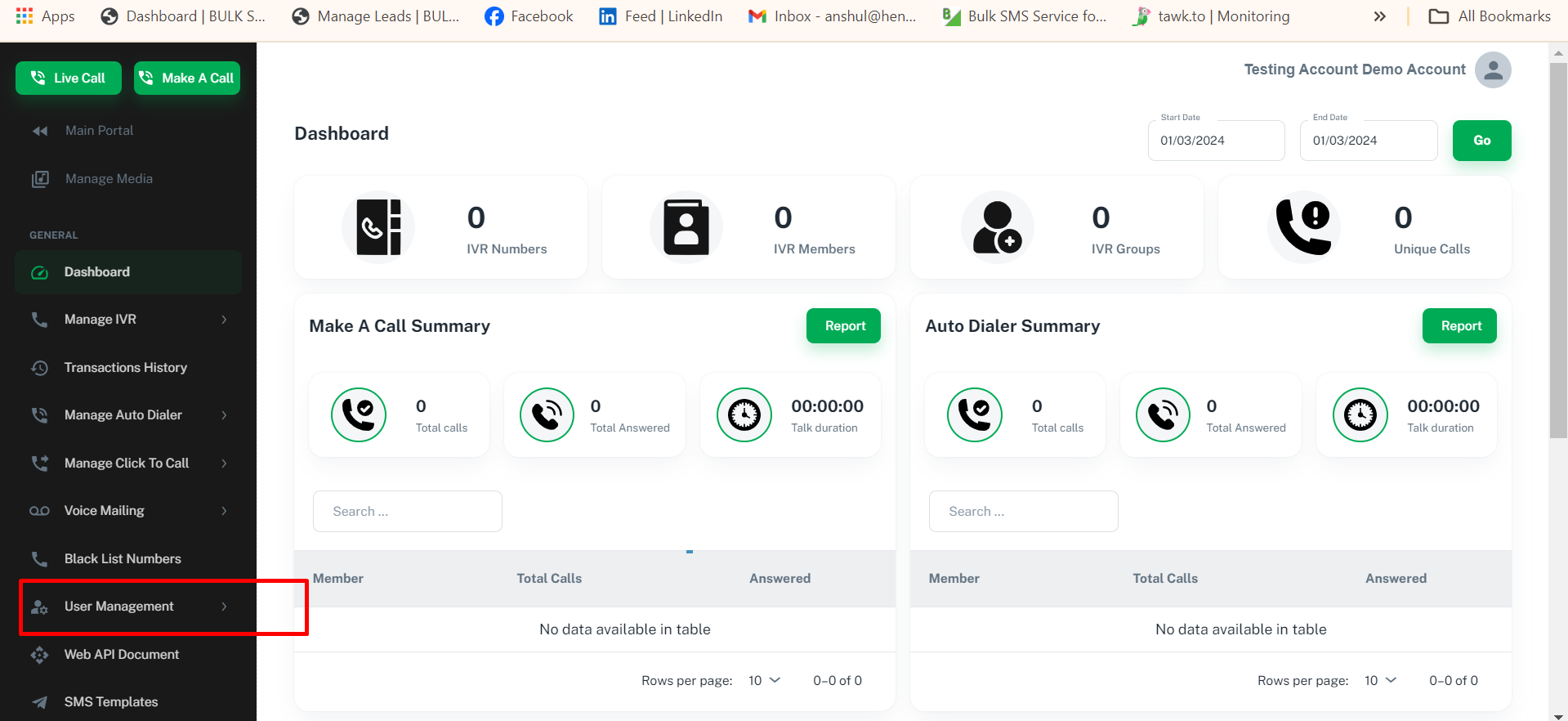Click the Make A Call button
This screenshot has height=721, width=1568.
tap(187, 78)
